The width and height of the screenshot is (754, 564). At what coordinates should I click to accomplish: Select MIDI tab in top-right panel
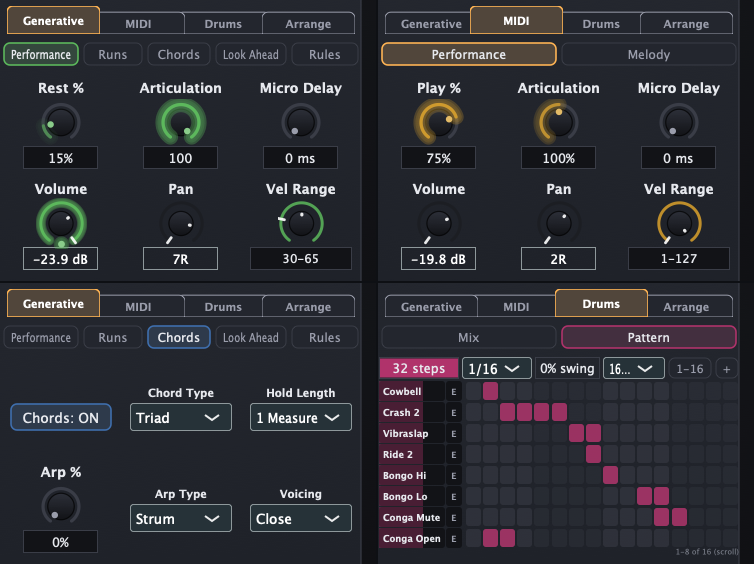(x=516, y=21)
